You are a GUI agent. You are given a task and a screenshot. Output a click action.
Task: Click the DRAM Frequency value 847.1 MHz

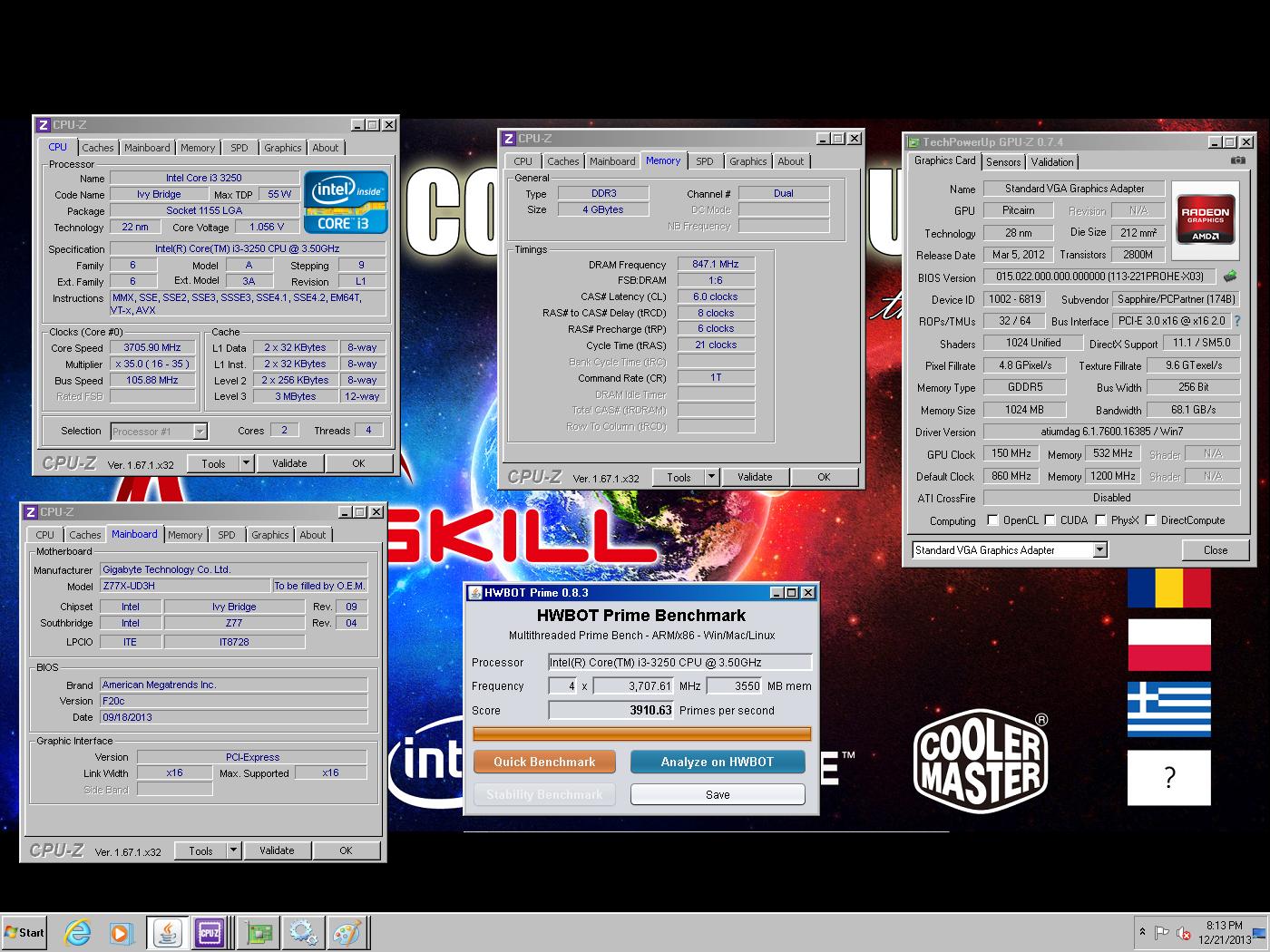pyautogui.click(x=716, y=265)
